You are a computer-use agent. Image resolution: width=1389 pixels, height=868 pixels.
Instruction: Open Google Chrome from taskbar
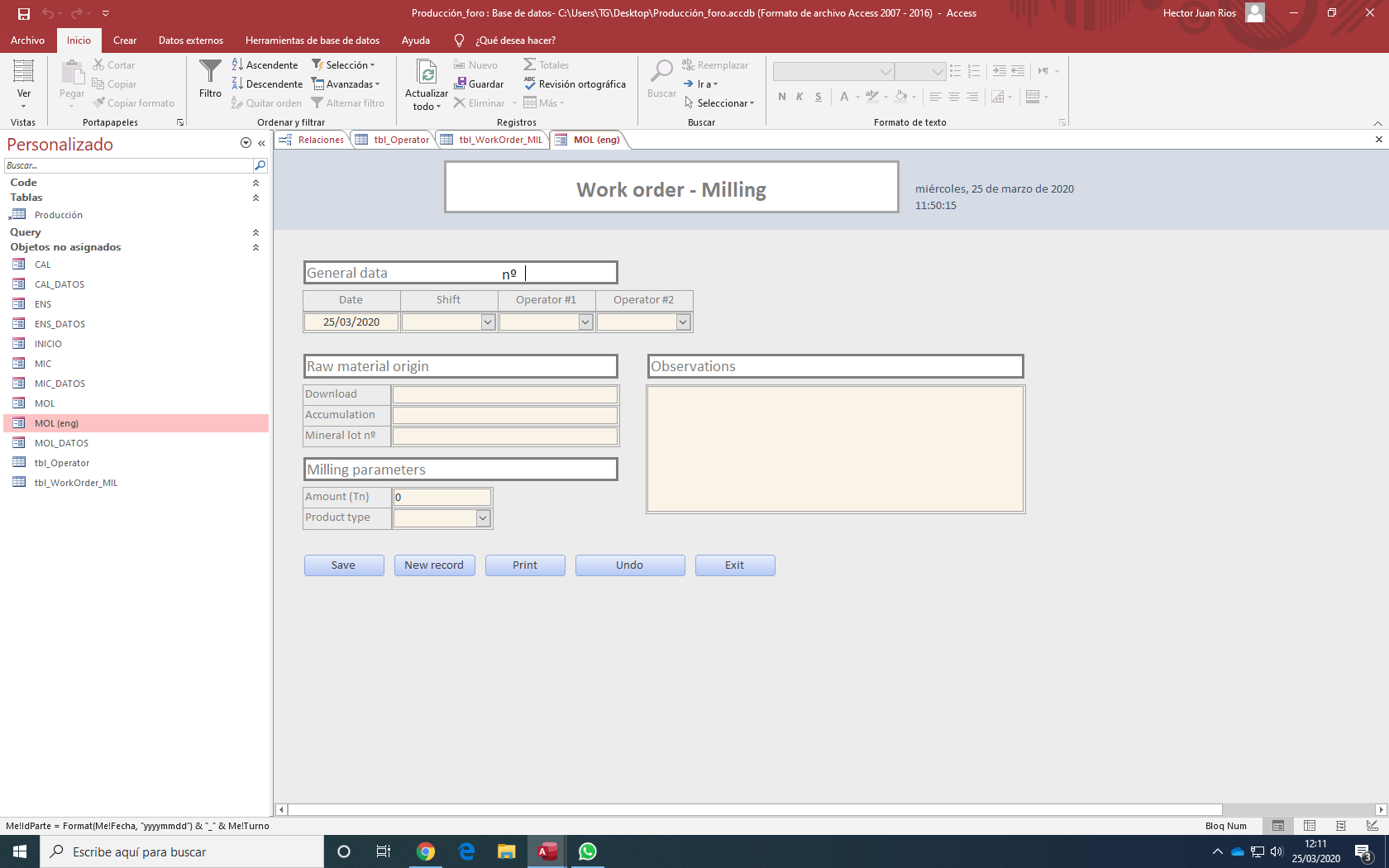pyautogui.click(x=426, y=851)
